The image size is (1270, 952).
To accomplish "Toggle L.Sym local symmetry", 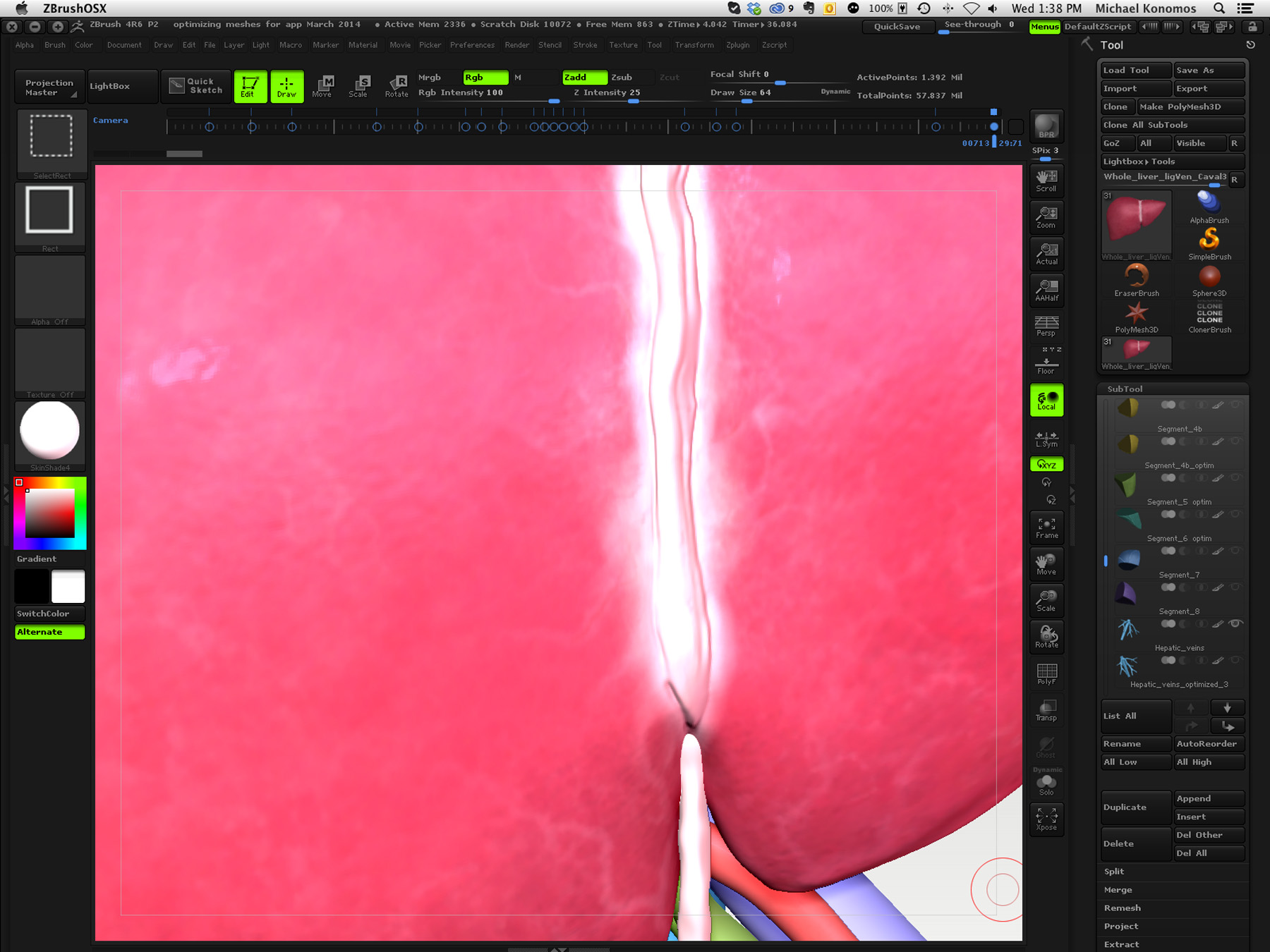I will click(1046, 439).
